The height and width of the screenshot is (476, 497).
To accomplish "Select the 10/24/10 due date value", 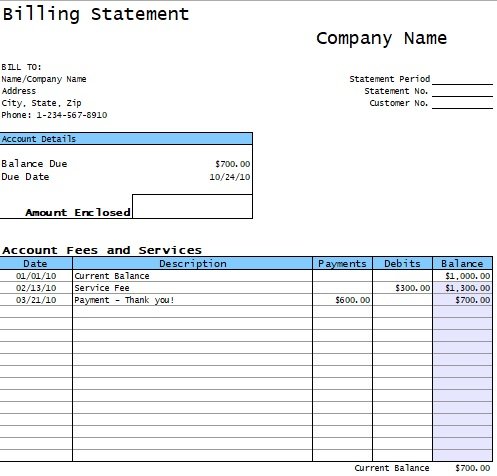I will (230, 177).
